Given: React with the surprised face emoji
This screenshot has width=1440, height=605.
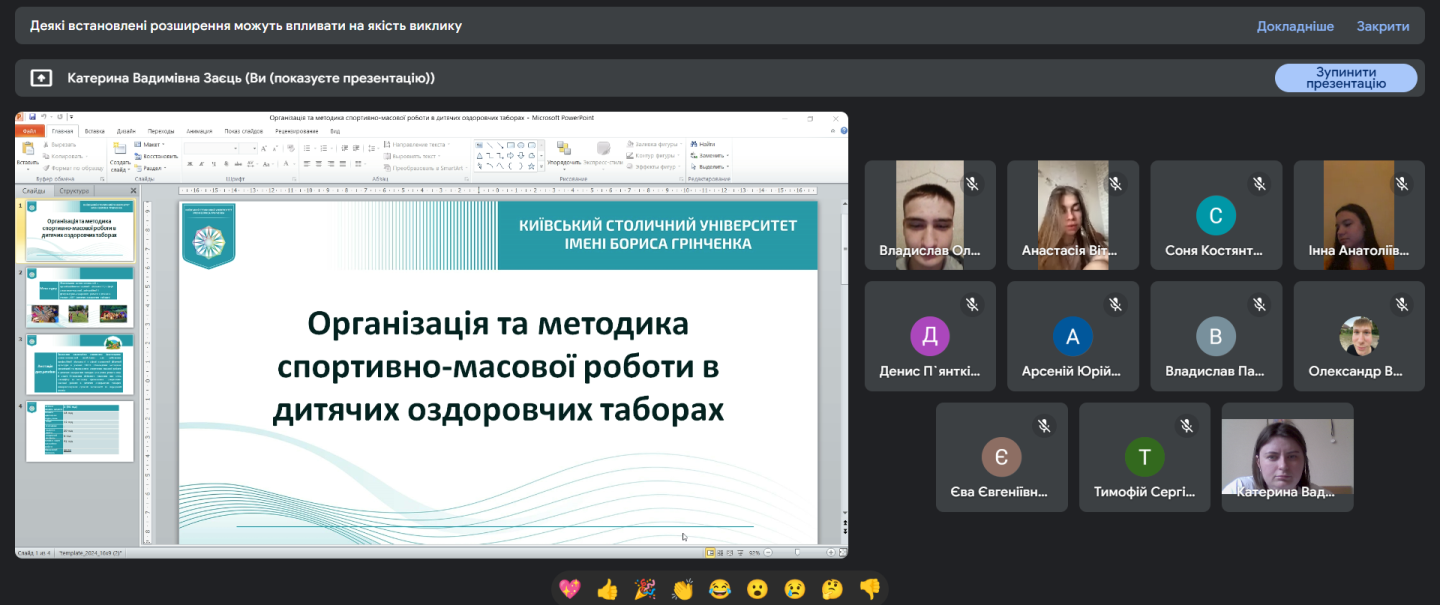Looking at the screenshot, I should pos(758,589).
